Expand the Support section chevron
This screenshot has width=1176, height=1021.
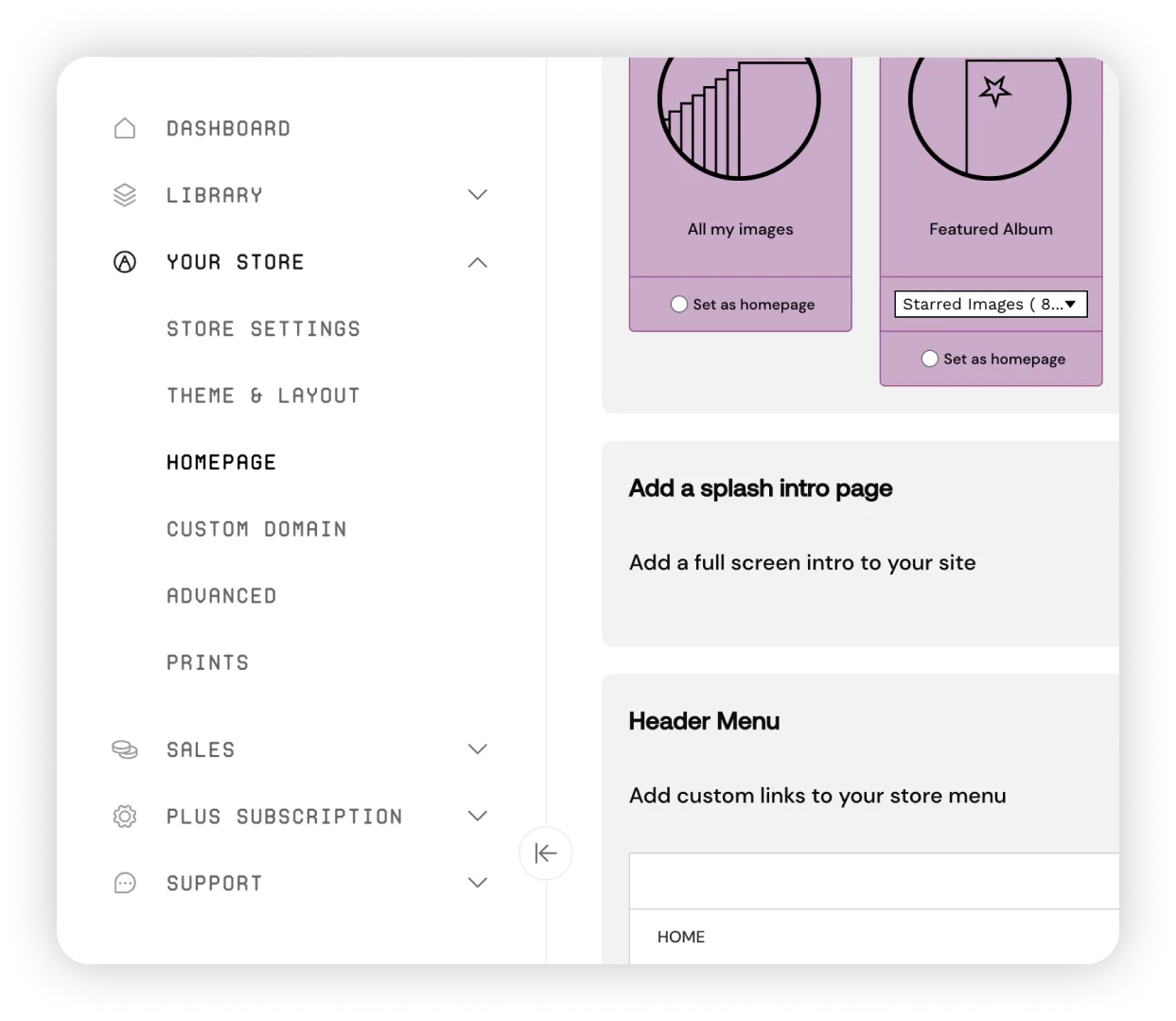(478, 883)
